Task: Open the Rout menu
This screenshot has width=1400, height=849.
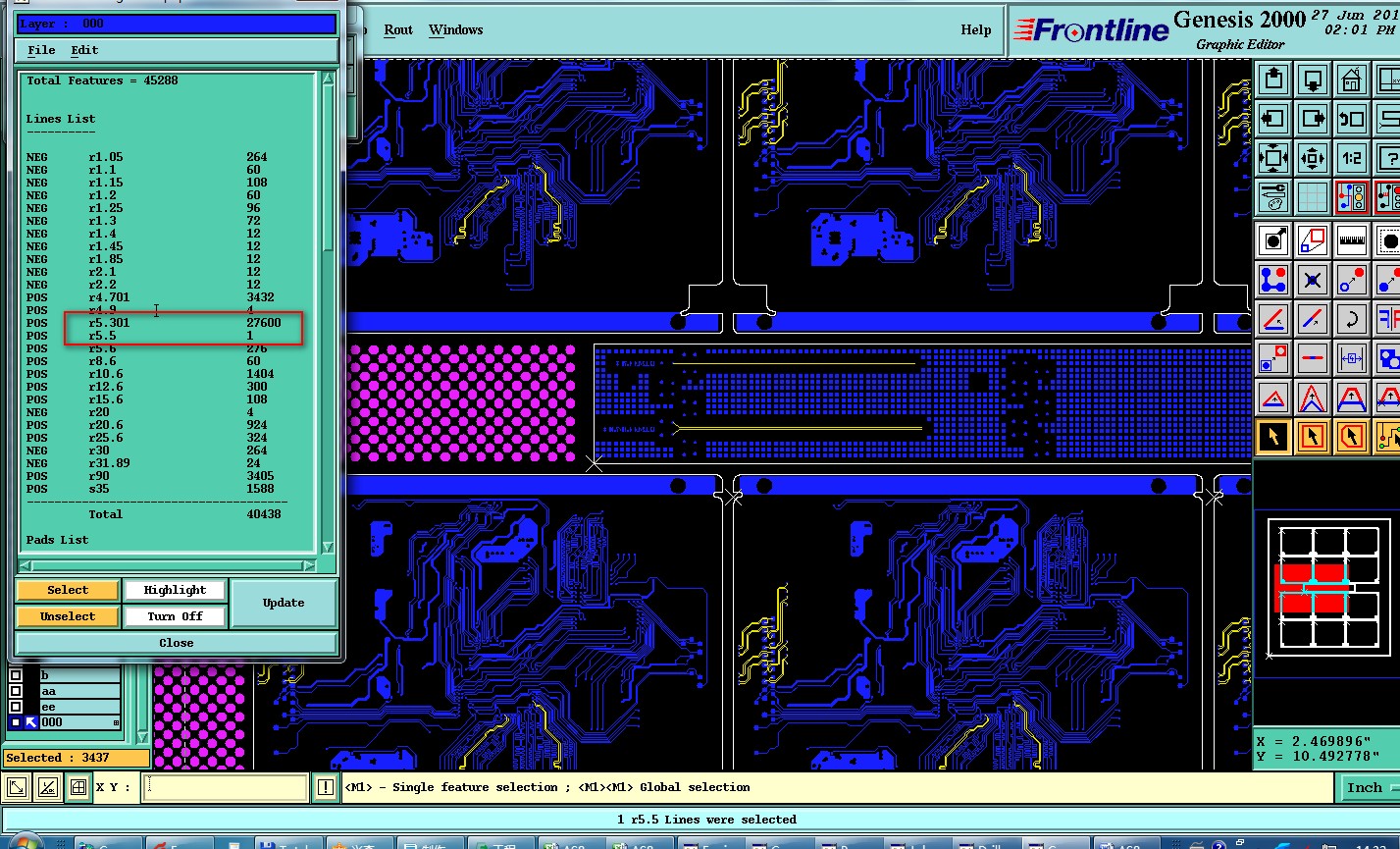Action: coord(398,29)
